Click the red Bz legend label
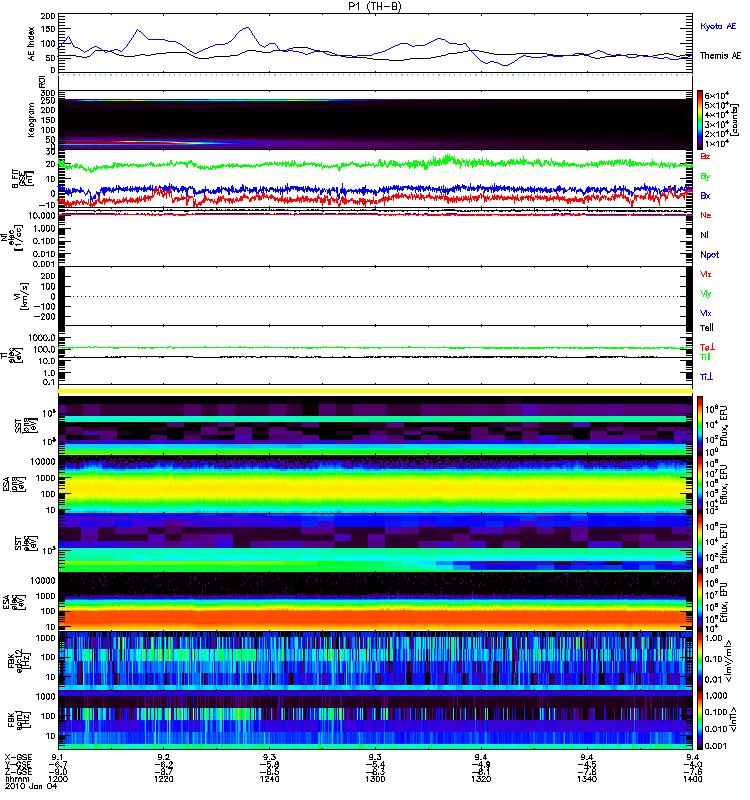Viewport: 750px width, 800px height. click(x=705, y=156)
